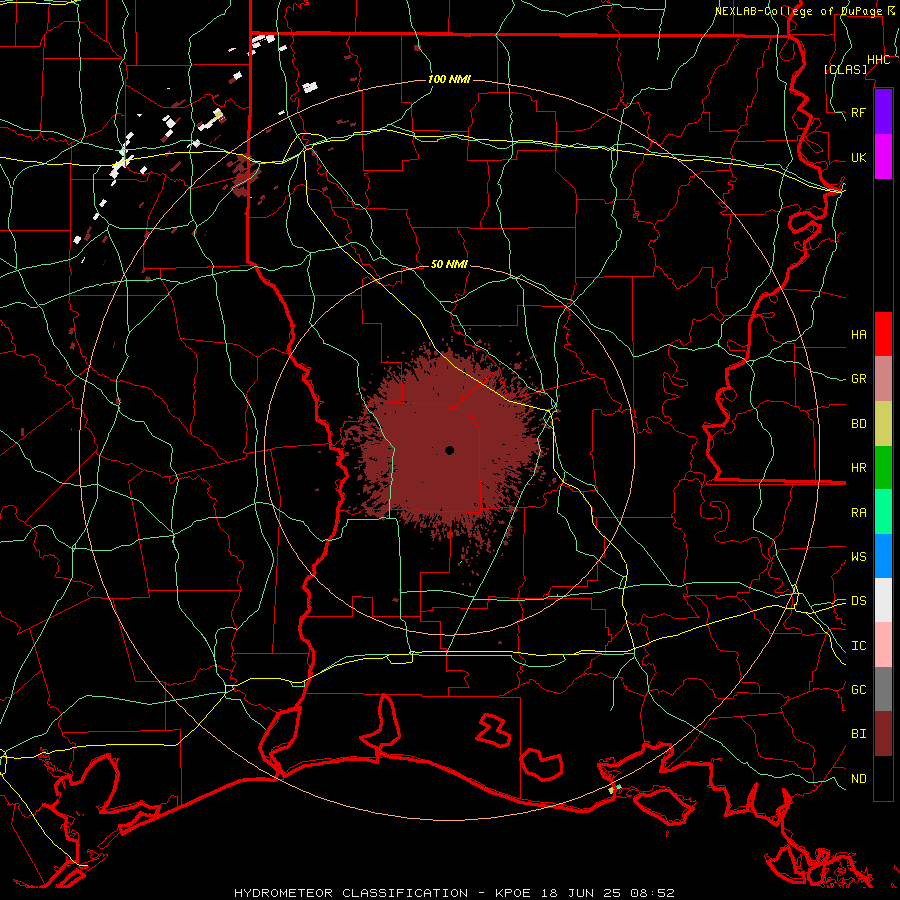Click the 50 NMI range ring label
The image size is (900, 900).
[x=449, y=264]
